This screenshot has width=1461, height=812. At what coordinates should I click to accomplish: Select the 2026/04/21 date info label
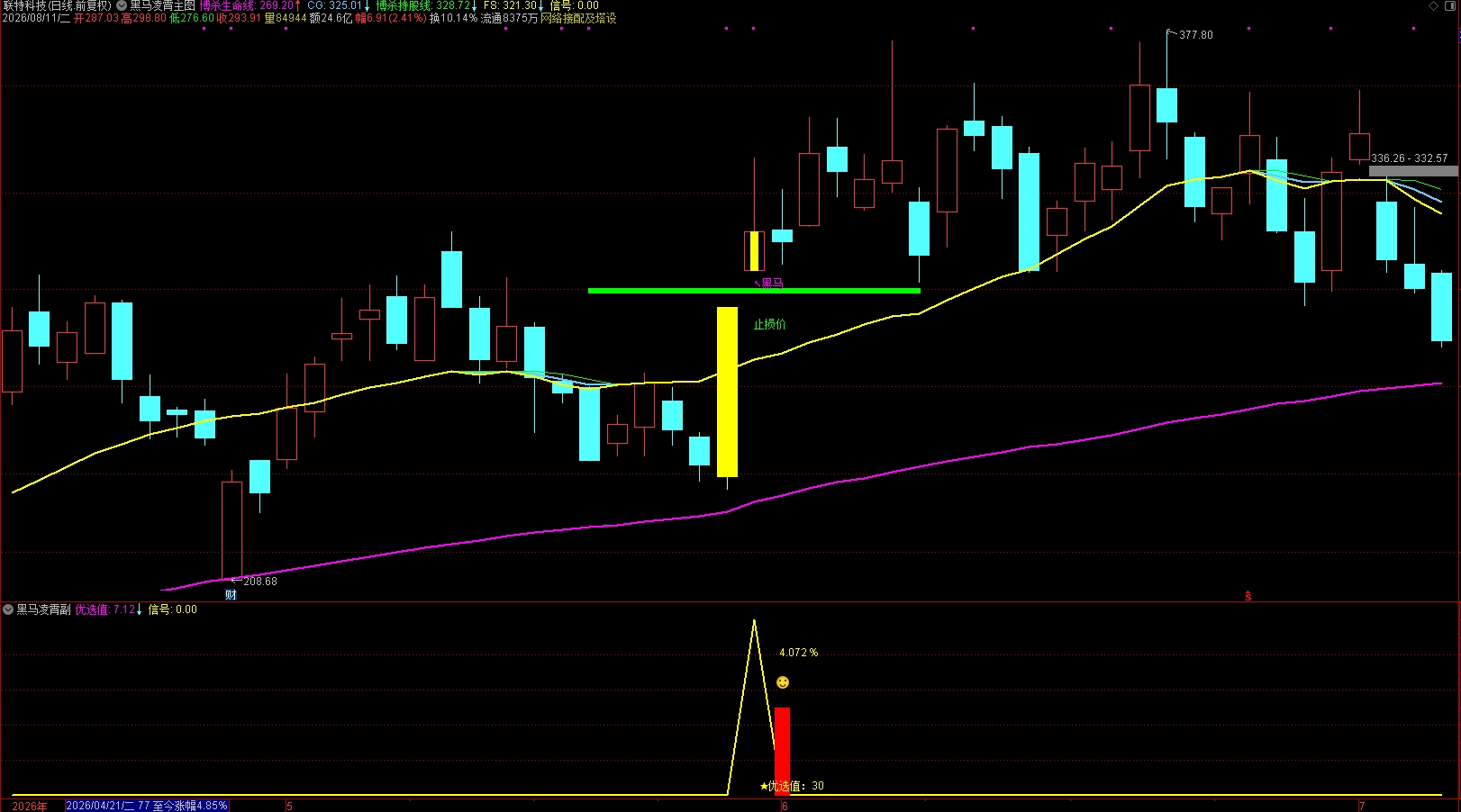147,806
